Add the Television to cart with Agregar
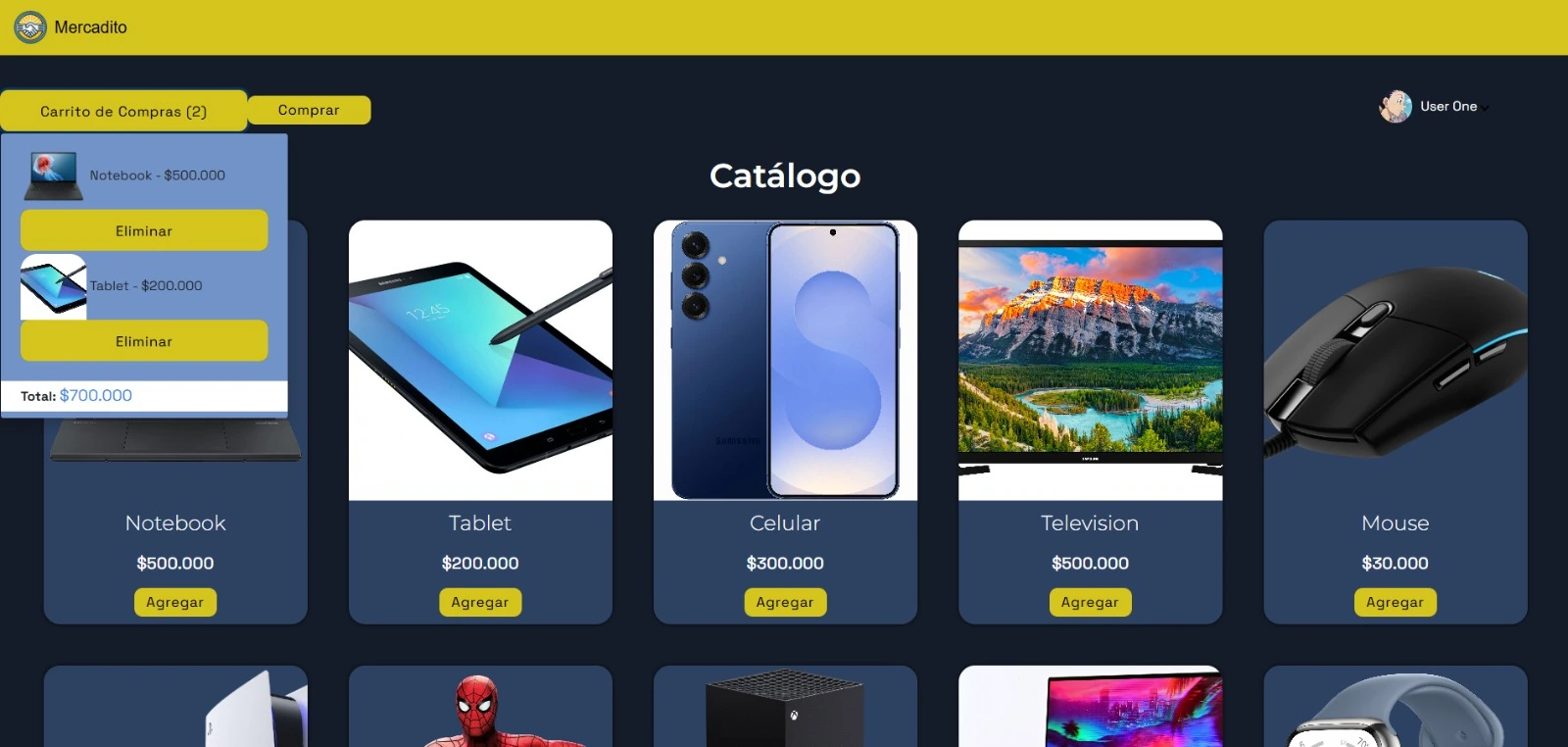 coord(1090,602)
